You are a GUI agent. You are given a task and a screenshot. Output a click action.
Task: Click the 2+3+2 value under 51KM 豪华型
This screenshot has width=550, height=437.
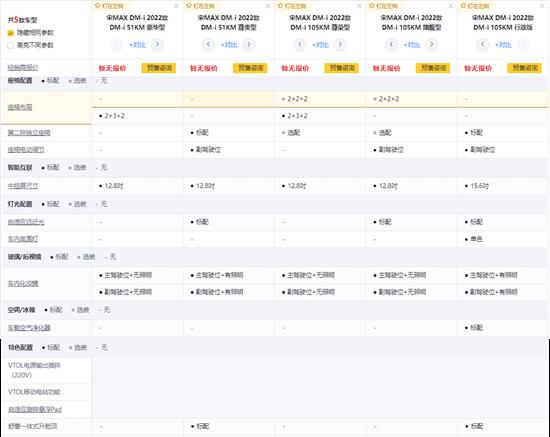[114, 116]
